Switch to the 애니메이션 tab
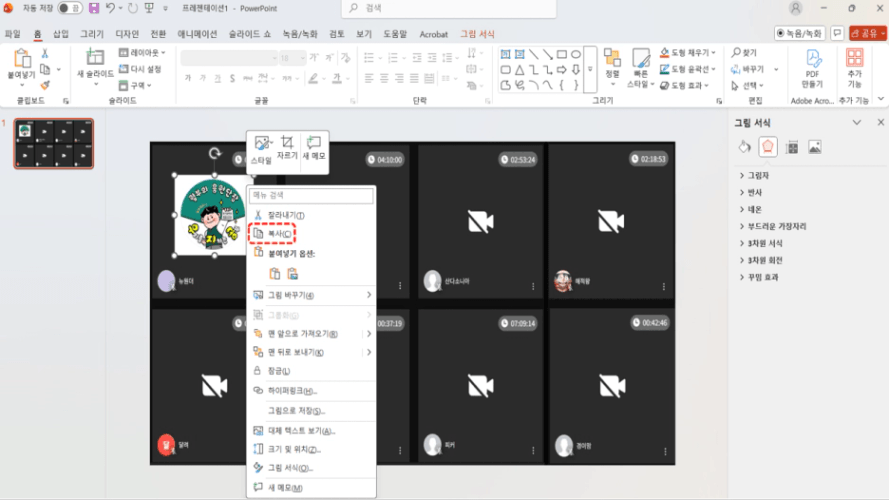The height and width of the screenshot is (500, 889). [197, 34]
